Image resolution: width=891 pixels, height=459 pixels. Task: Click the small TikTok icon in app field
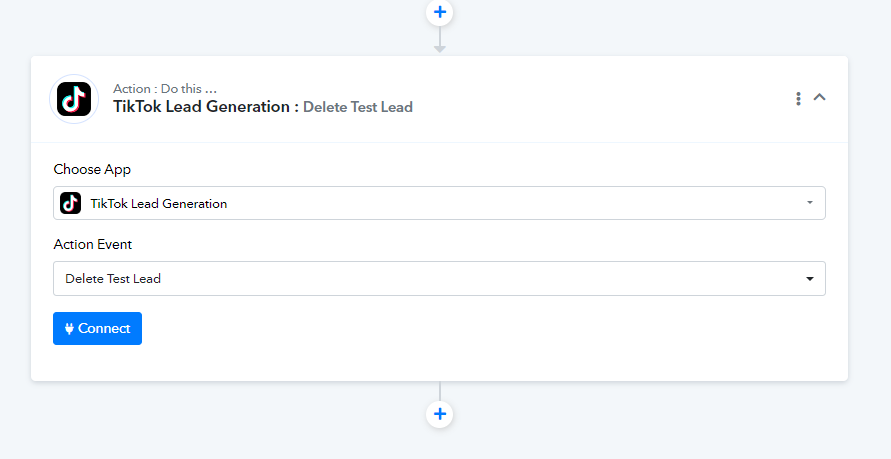click(70, 203)
